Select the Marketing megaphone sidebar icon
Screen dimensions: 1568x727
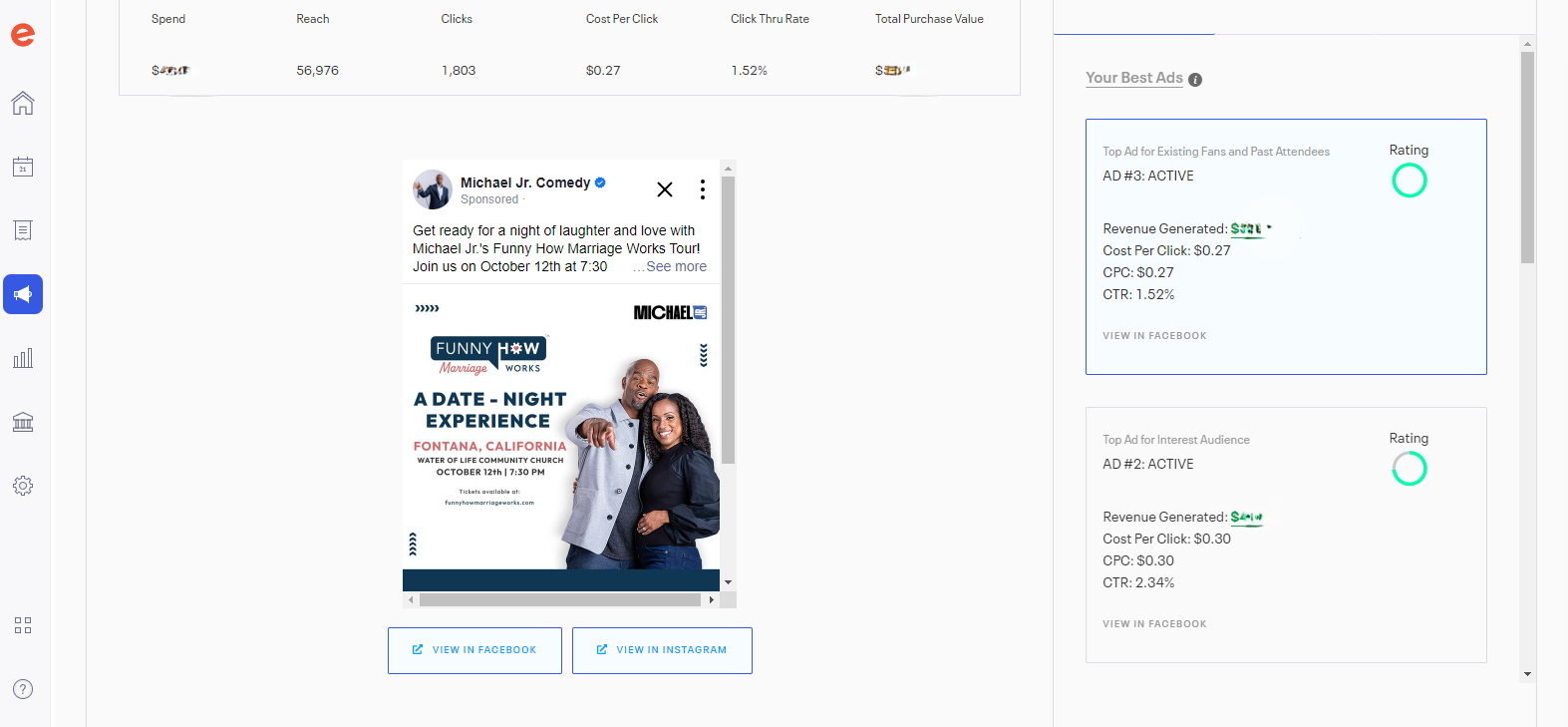[23, 294]
